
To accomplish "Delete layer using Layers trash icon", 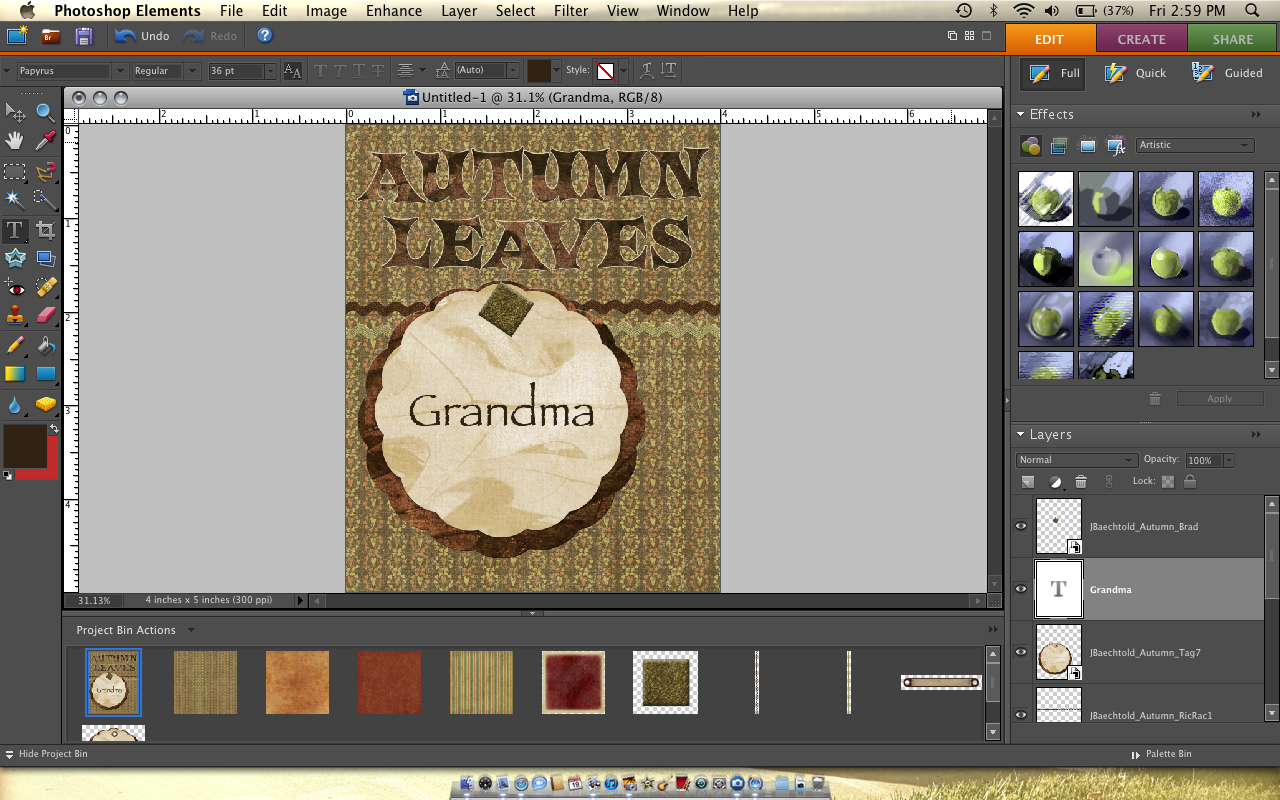I will tap(1080, 482).
